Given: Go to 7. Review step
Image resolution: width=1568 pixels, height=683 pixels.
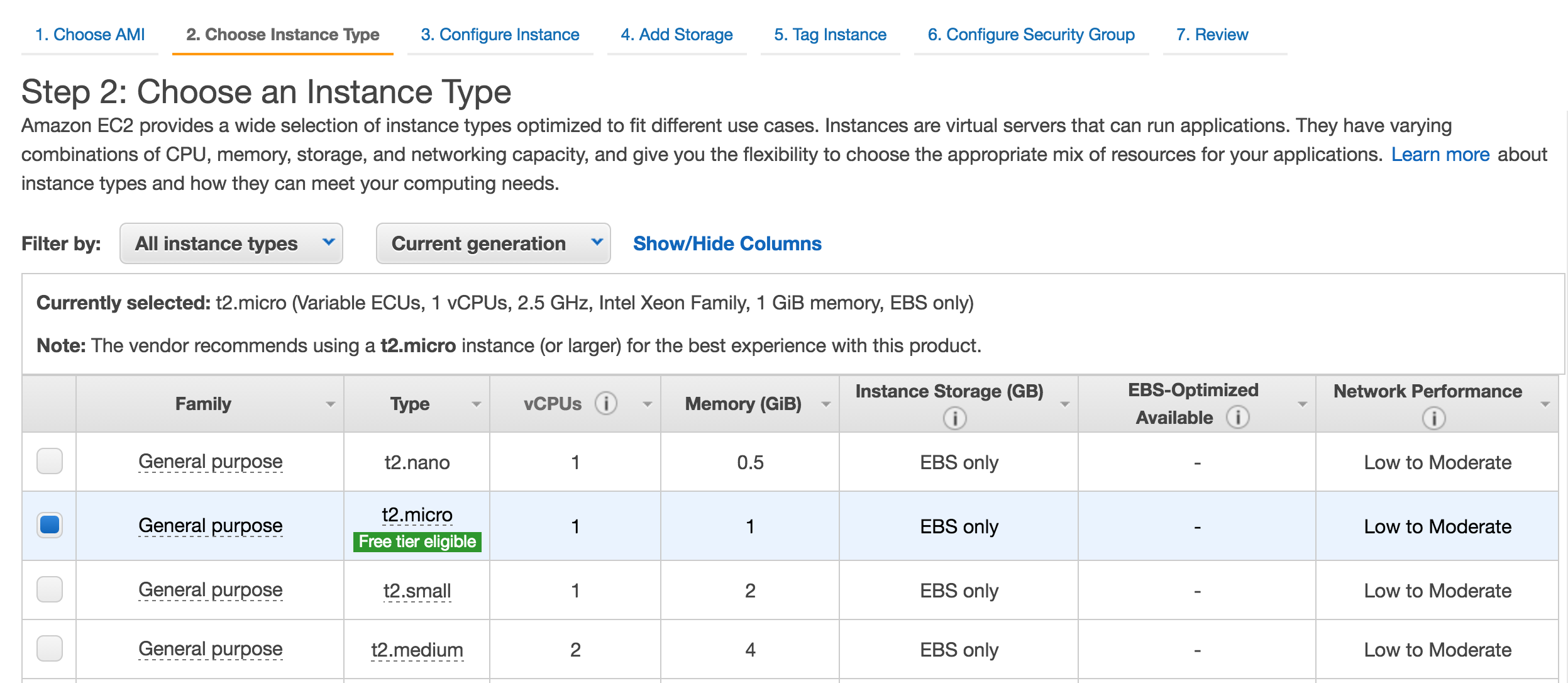Looking at the screenshot, I should (x=1213, y=35).
